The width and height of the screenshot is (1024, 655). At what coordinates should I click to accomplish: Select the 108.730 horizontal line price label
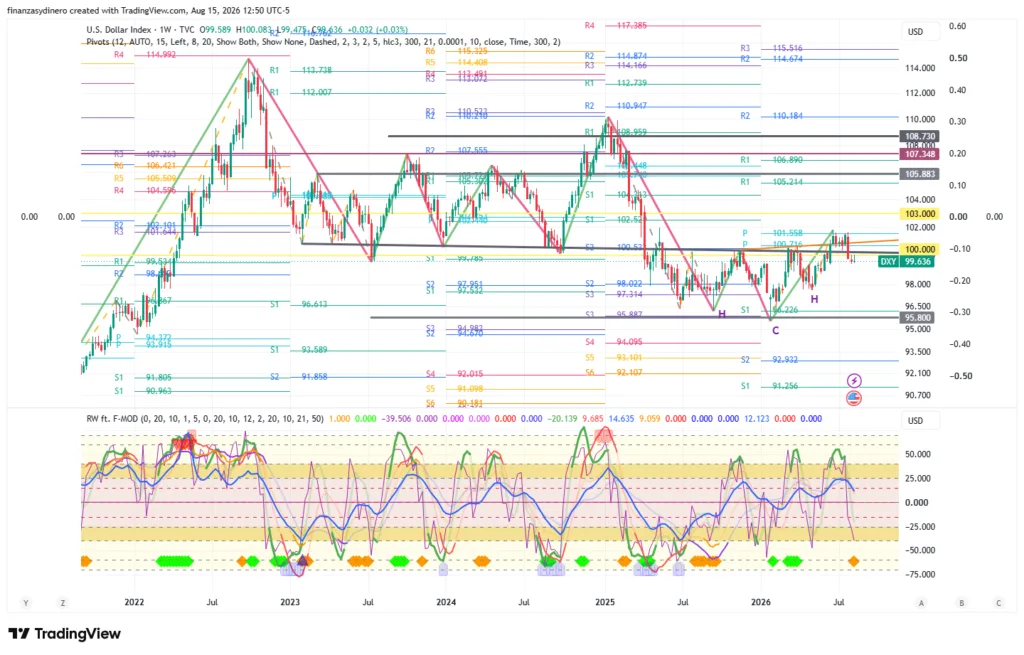click(920, 136)
